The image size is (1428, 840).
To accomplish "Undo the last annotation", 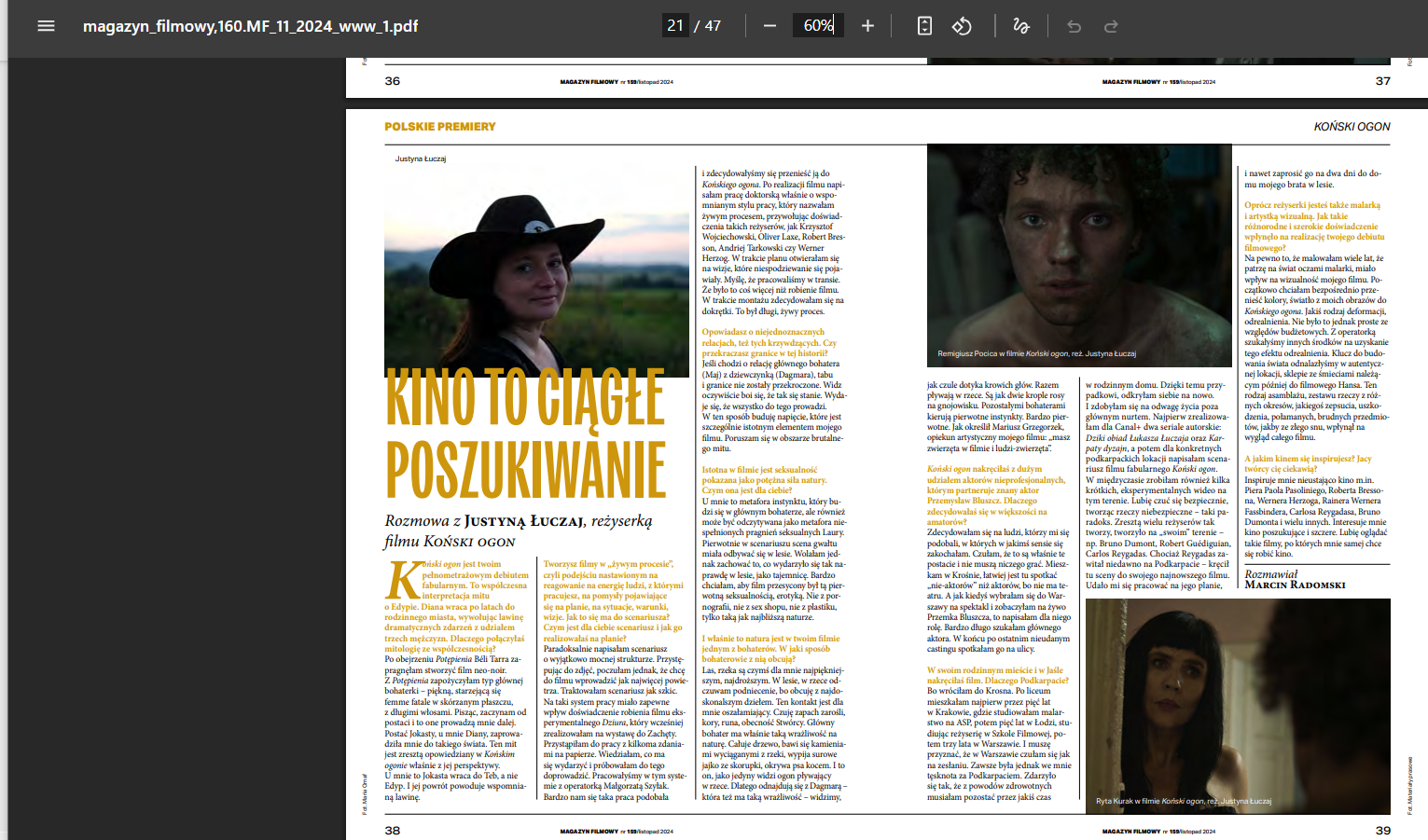I will click(x=1074, y=26).
